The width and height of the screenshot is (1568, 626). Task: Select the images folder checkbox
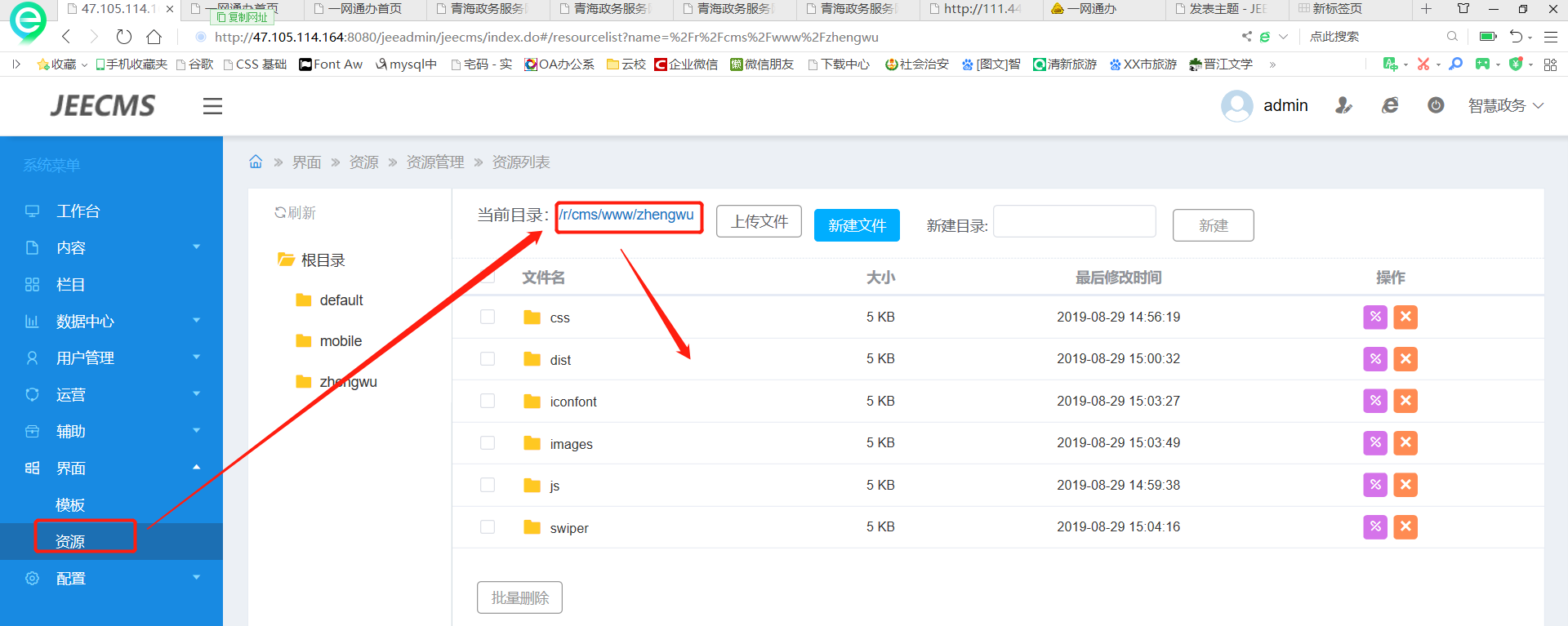pyautogui.click(x=488, y=443)
